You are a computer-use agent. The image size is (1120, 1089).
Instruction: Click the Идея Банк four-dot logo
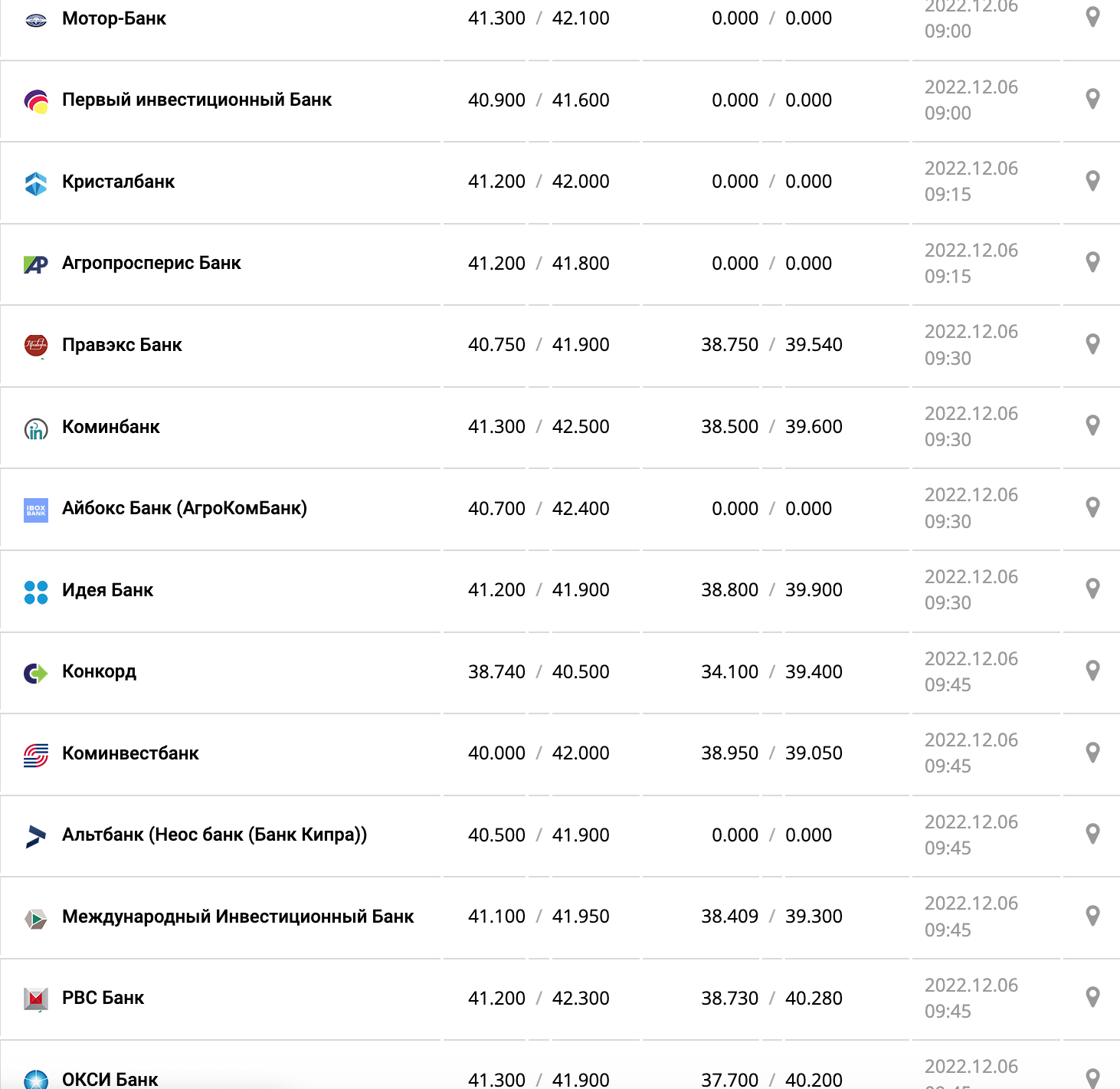point(36,592)
